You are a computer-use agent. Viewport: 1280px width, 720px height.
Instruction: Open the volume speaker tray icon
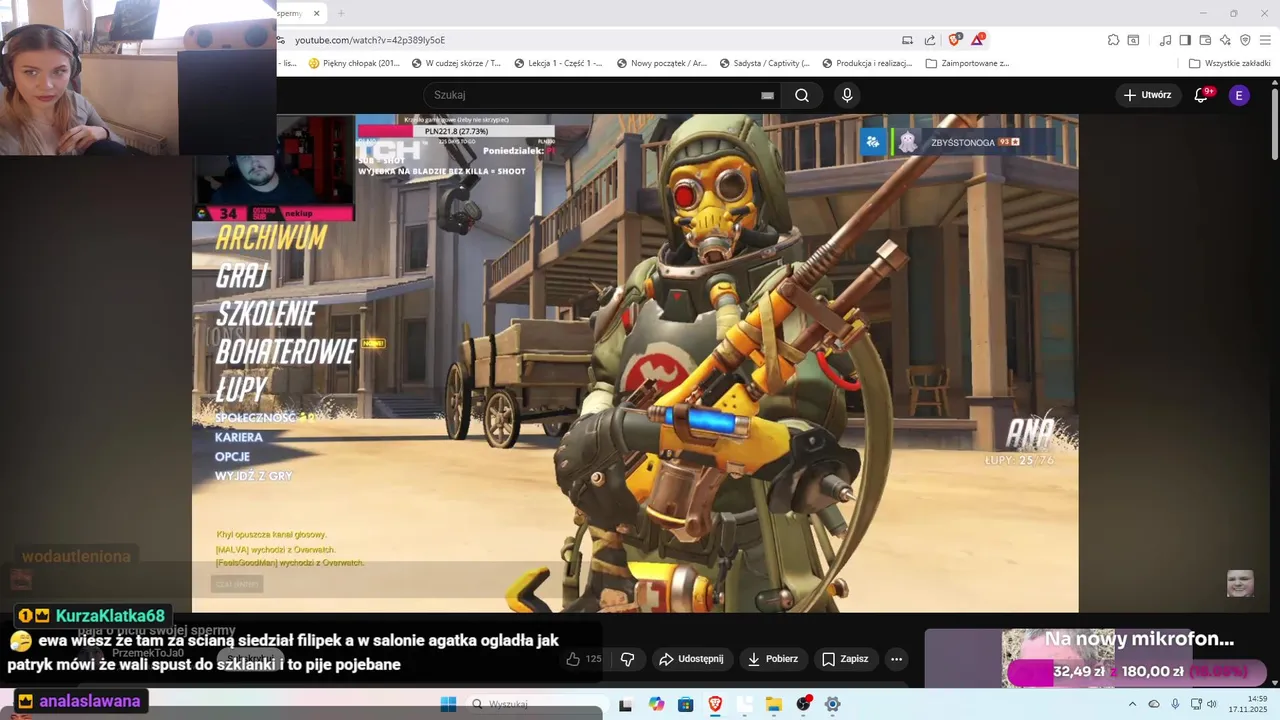[1212, 704]
